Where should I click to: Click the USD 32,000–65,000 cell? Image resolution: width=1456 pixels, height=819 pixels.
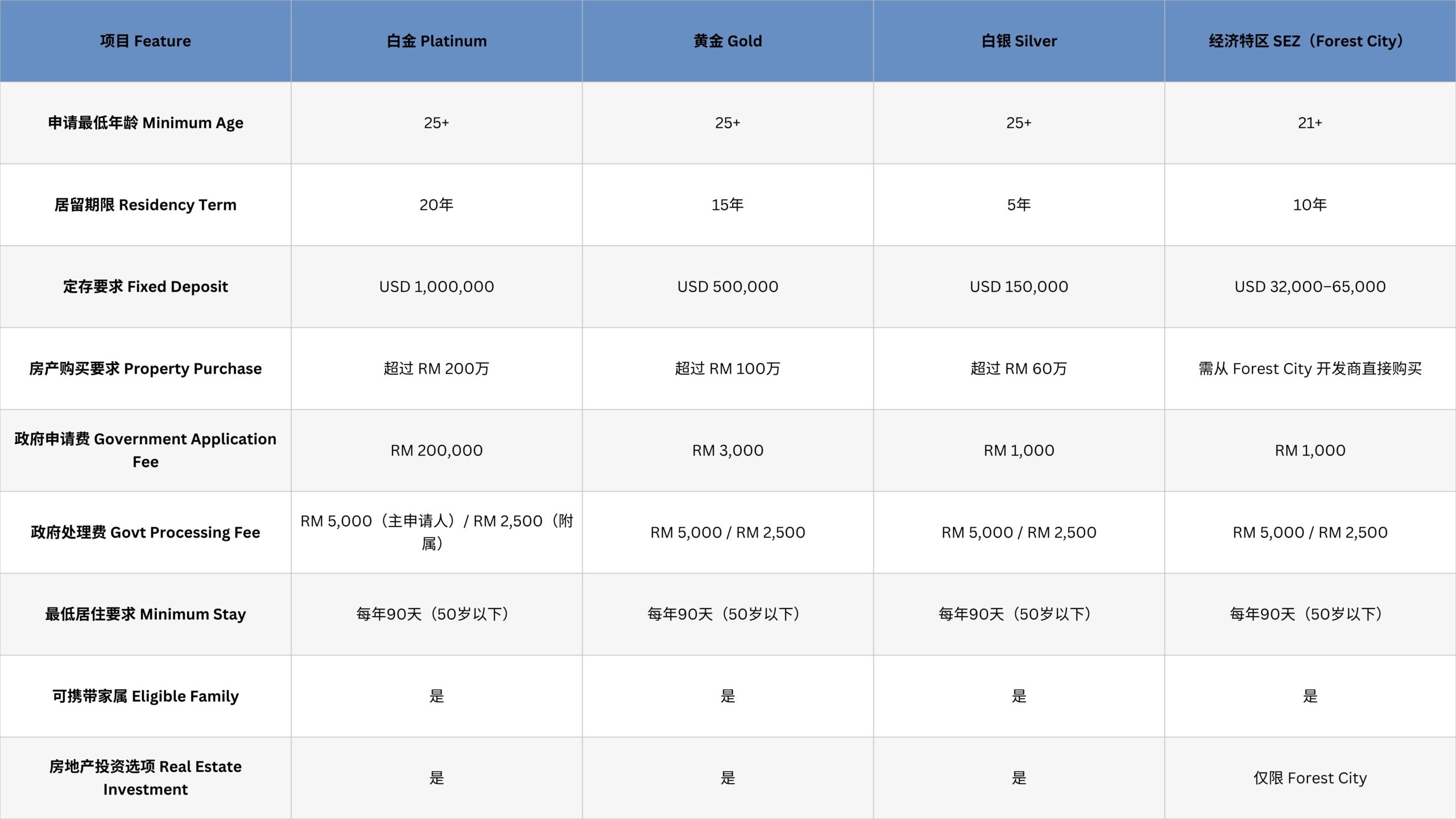[1309, 287]
